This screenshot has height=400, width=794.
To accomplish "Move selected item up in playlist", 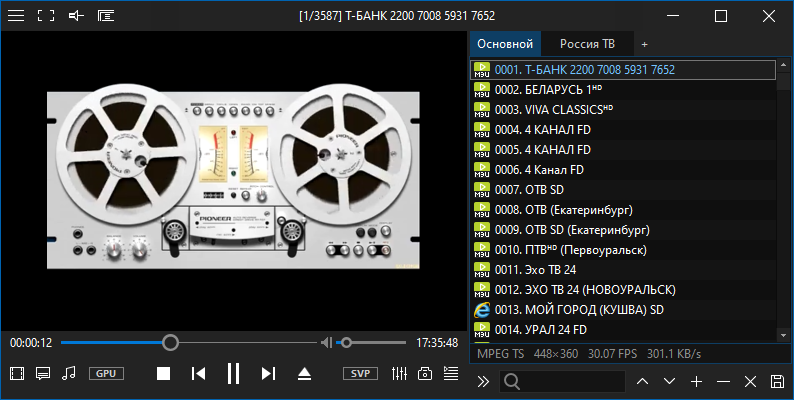I will point(642,381).
